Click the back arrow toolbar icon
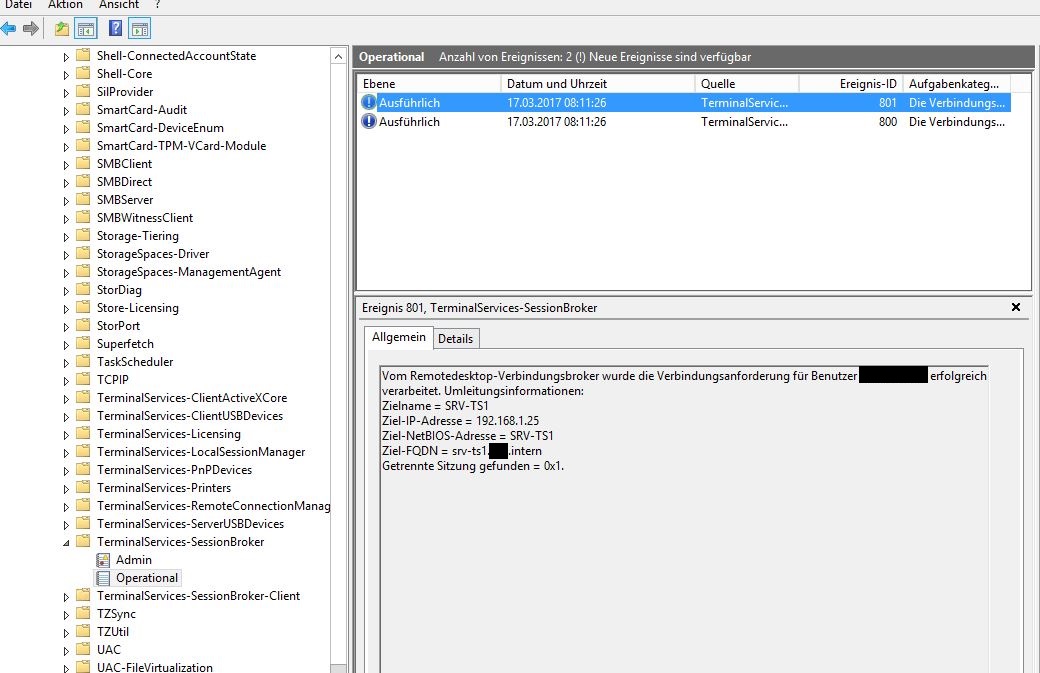 pyautogui.click(x=9, y=29)
